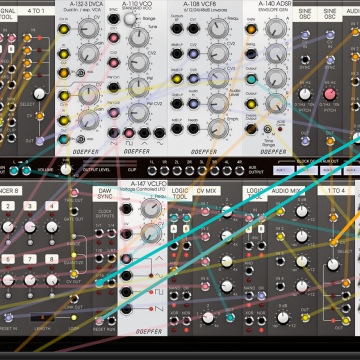
Task: Click the A-110 VCO Sync input jack
Action: click(114, 19)
